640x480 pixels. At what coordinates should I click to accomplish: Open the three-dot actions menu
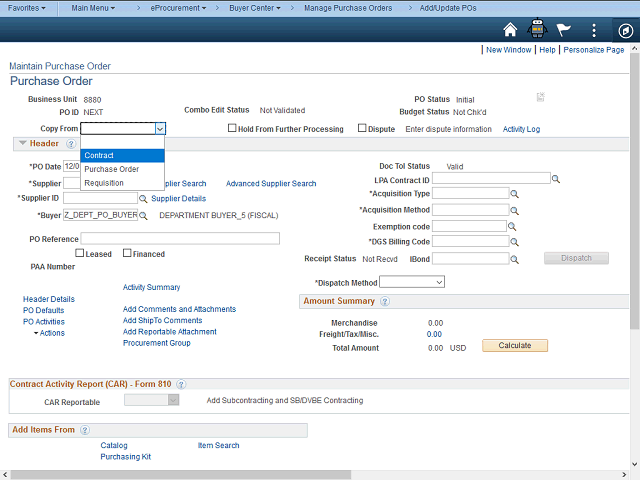pos(594,30)
